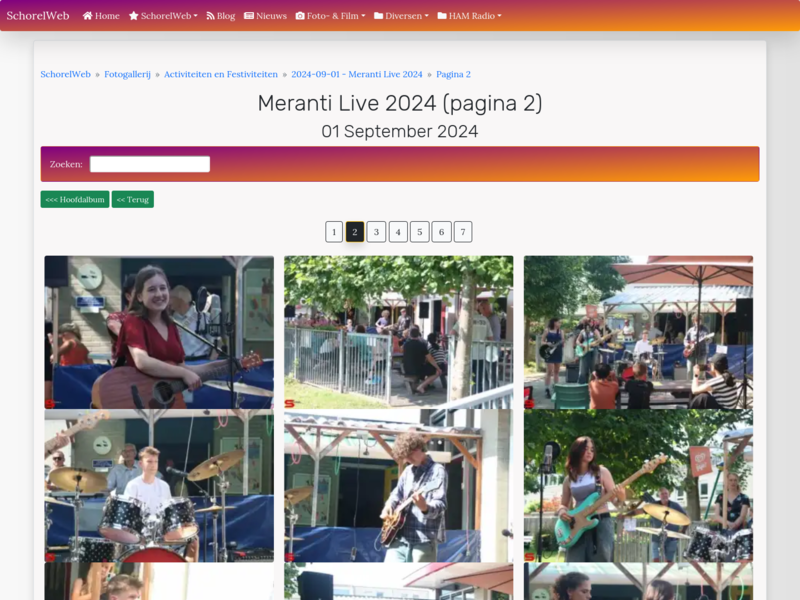Viewport: 800px width, 600px height.
Task: Open photo of curly-haired guitarist in plaid shirt
Action: [398, 486]
